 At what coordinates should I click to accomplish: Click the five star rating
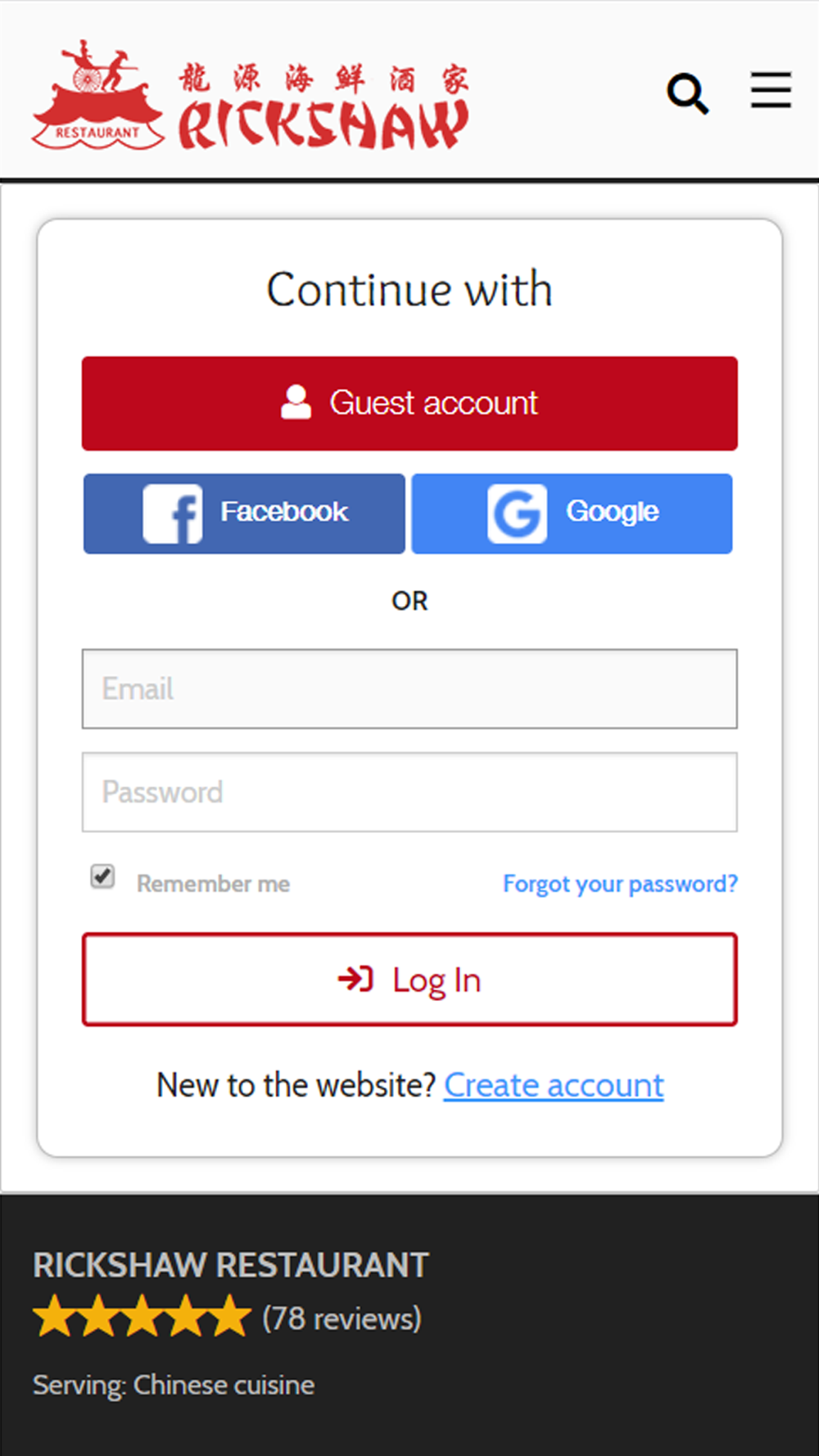coord(142,1317)
